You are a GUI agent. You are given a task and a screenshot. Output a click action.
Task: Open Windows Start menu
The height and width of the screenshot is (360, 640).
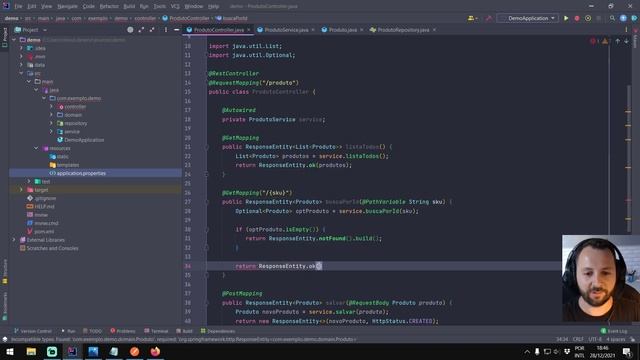click(10, 351)
